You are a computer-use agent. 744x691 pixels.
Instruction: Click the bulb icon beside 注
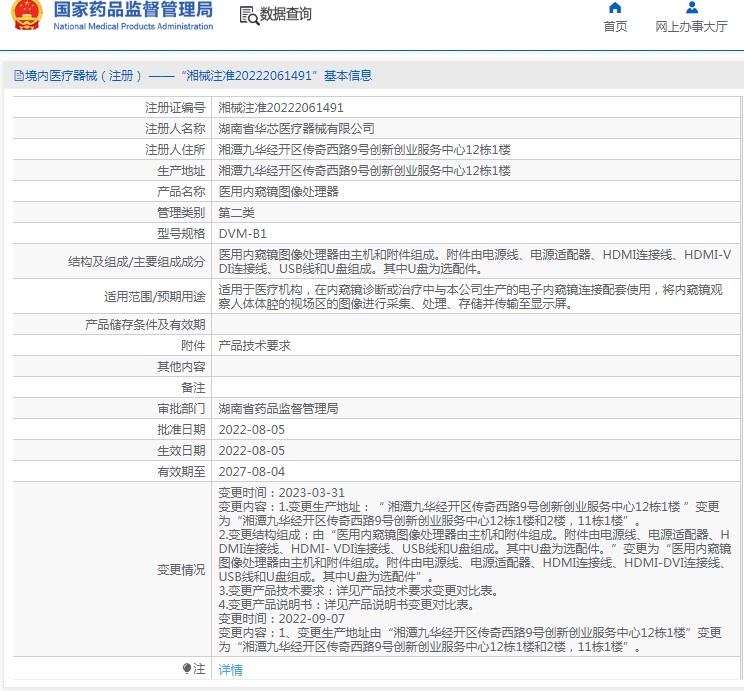tap(187, 669)
